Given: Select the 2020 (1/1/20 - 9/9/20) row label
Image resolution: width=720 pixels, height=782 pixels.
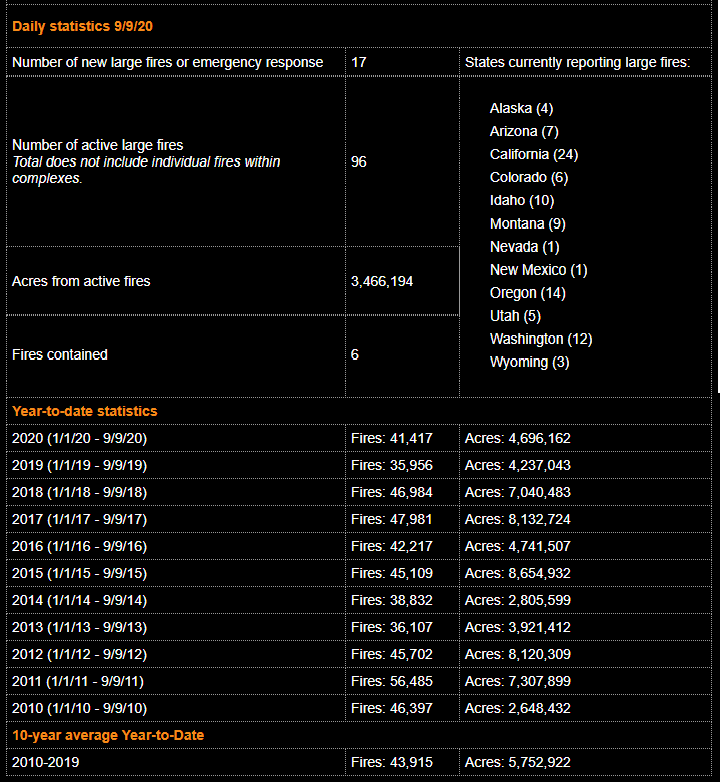Looking at the screenshot, I should coord(79,438).
